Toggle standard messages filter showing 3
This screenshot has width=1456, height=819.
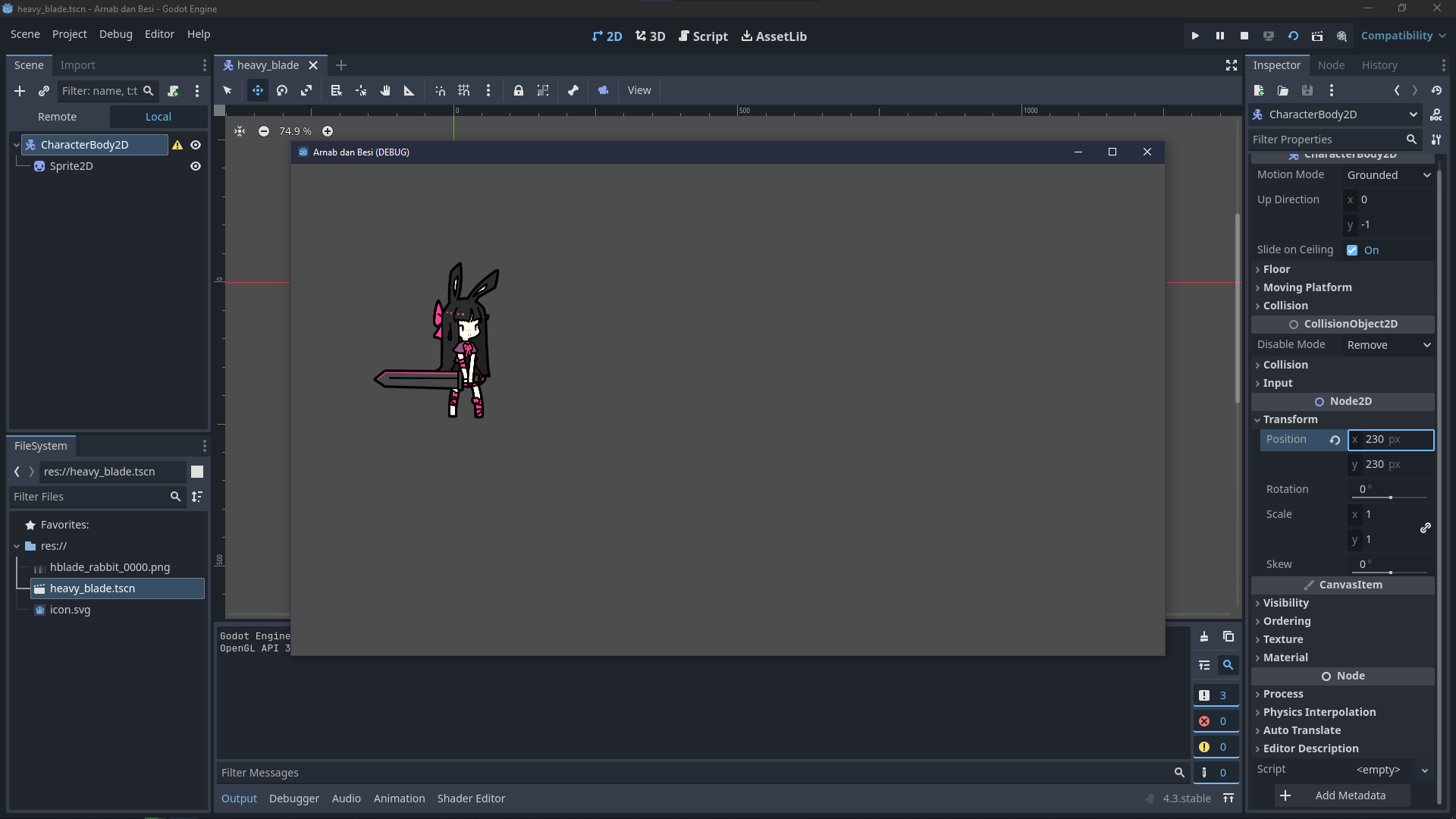tap(1216, 695)
